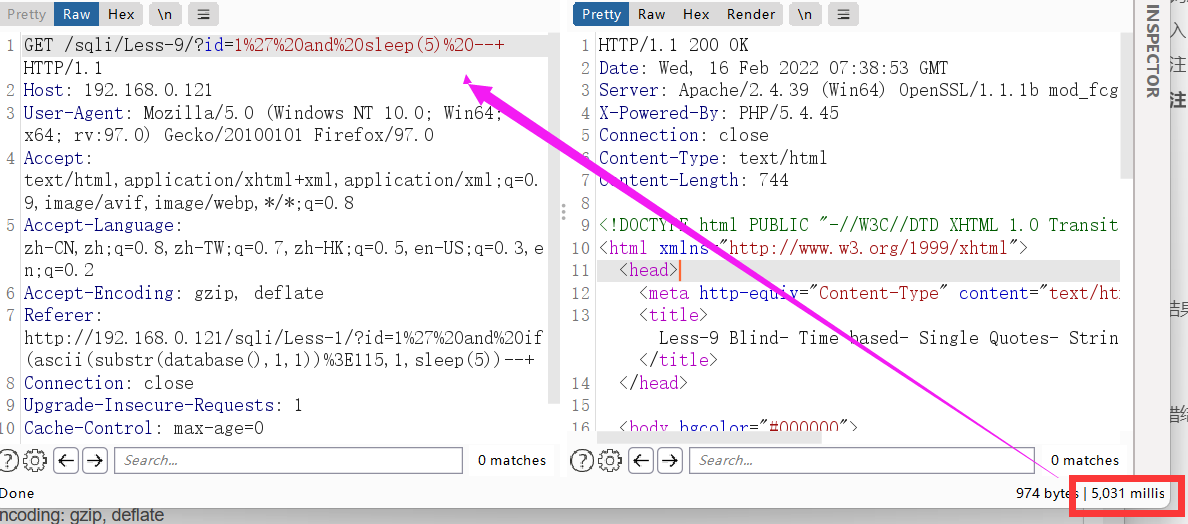
Task: Focus the request search field
Action: (288, 460)
